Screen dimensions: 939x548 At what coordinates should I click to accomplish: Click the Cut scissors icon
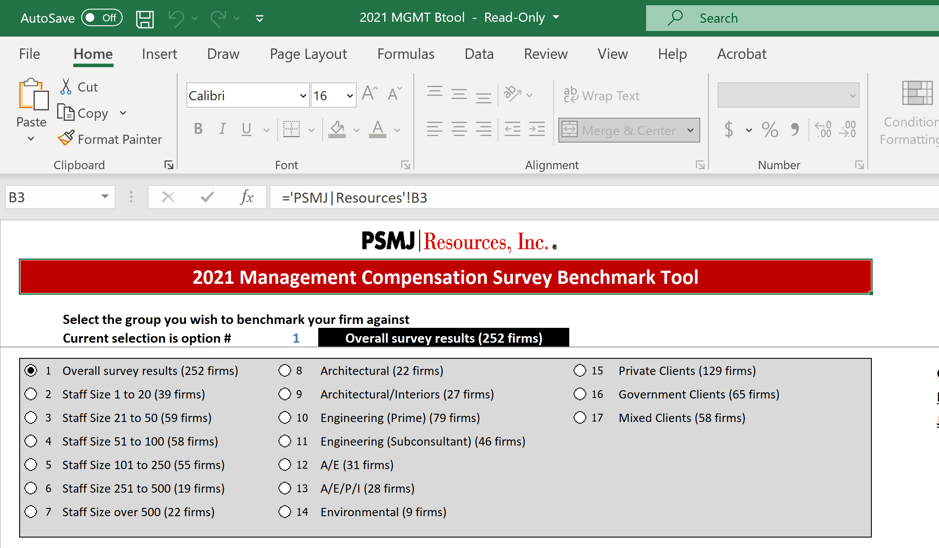[x=66, y=86]
